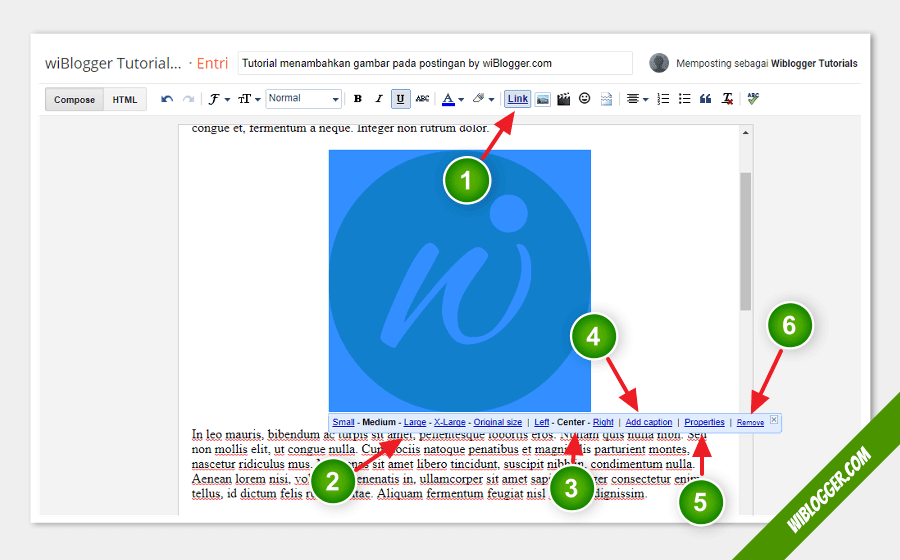
Task: Click the 'Center' text in the image bar
Action: tap(571, 422)
